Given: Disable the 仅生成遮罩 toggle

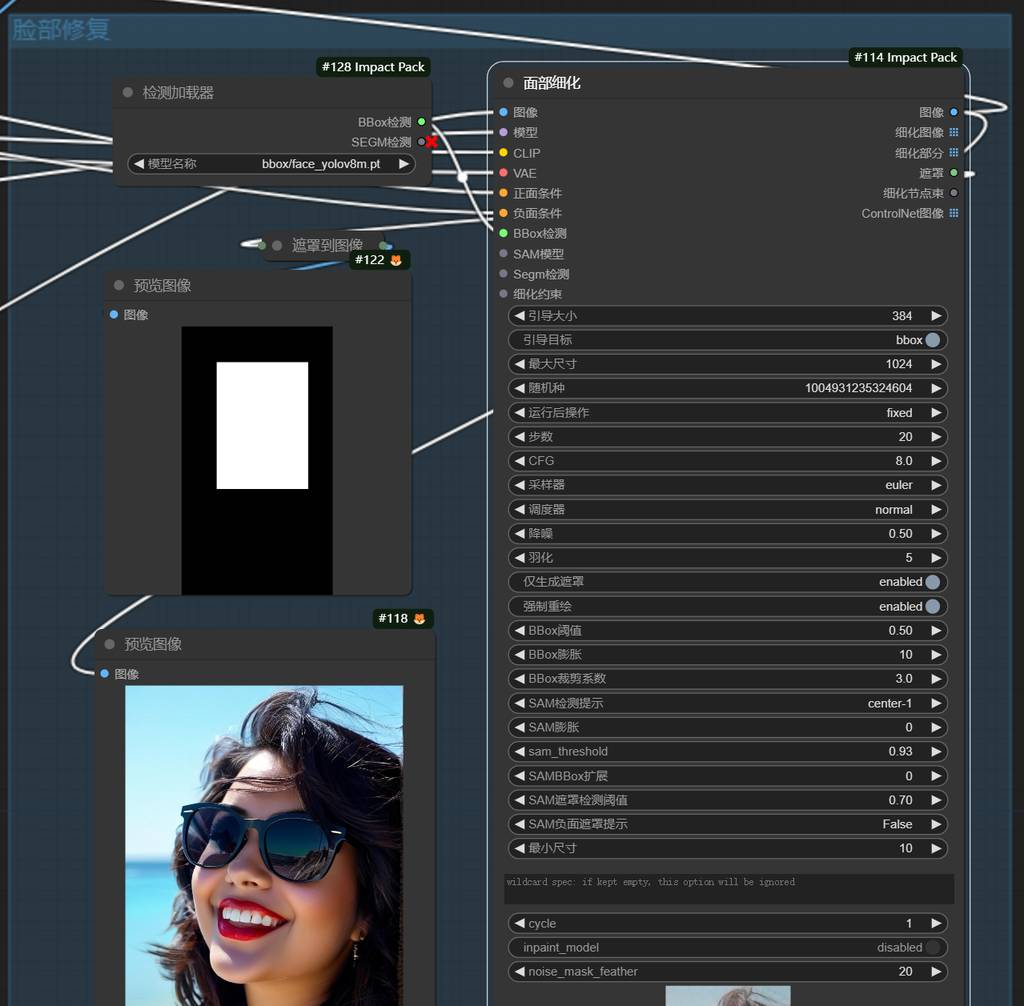Looking at the screenshot, I should (x=932, y=582).
